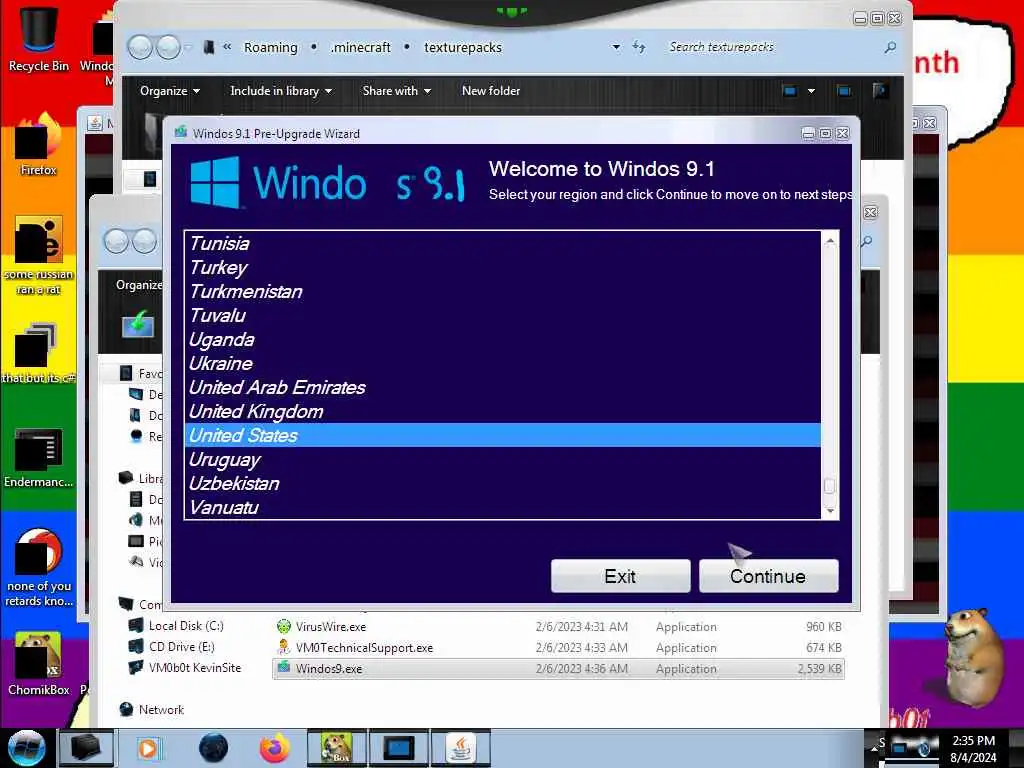Click Roaming in the address breadcrumb
Image resolution: width=1024 pixels, height=768 pixels.
[x=270, y=48]
